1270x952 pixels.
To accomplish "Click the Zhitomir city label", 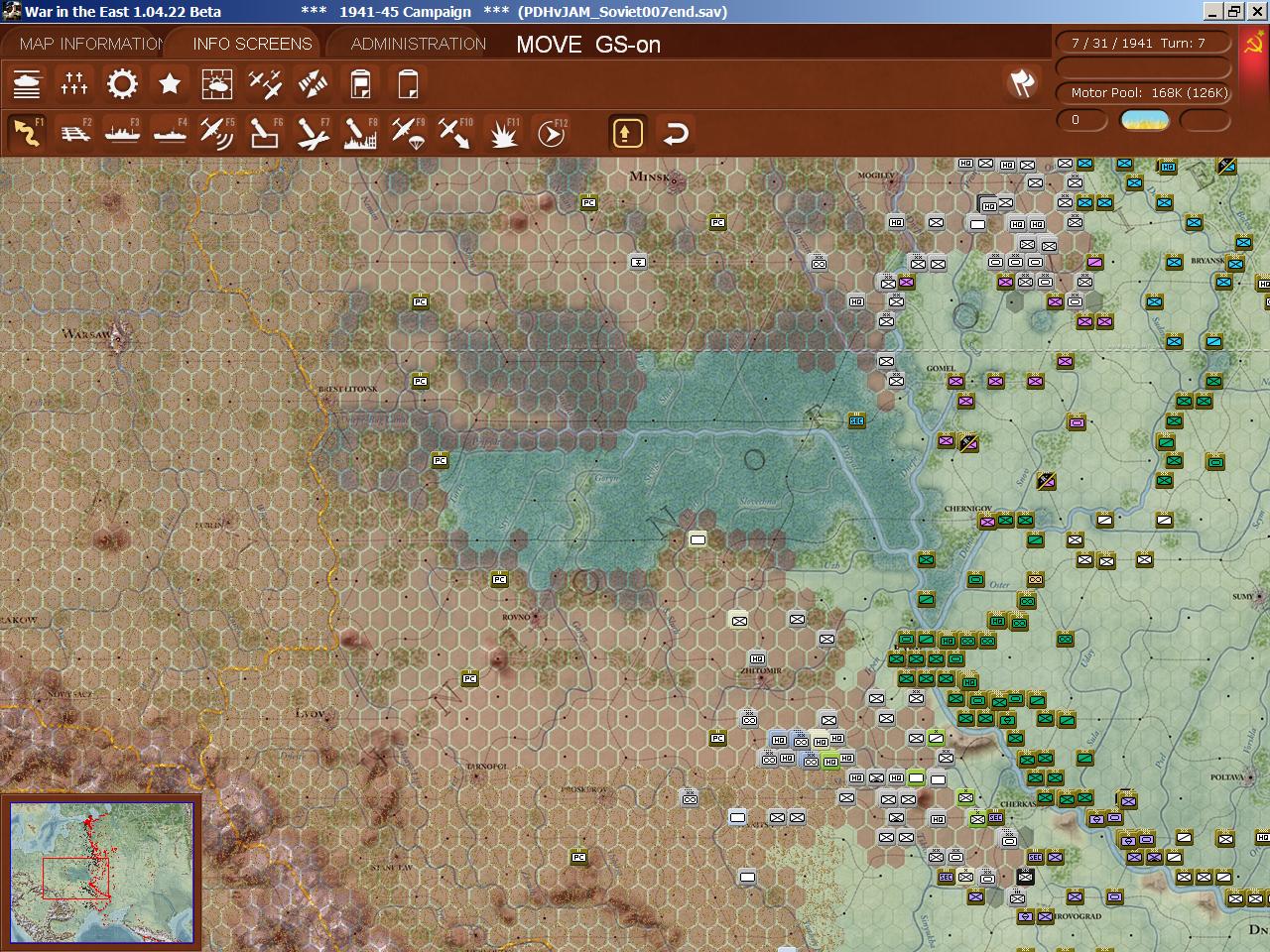I will click(x=761, y=670).
